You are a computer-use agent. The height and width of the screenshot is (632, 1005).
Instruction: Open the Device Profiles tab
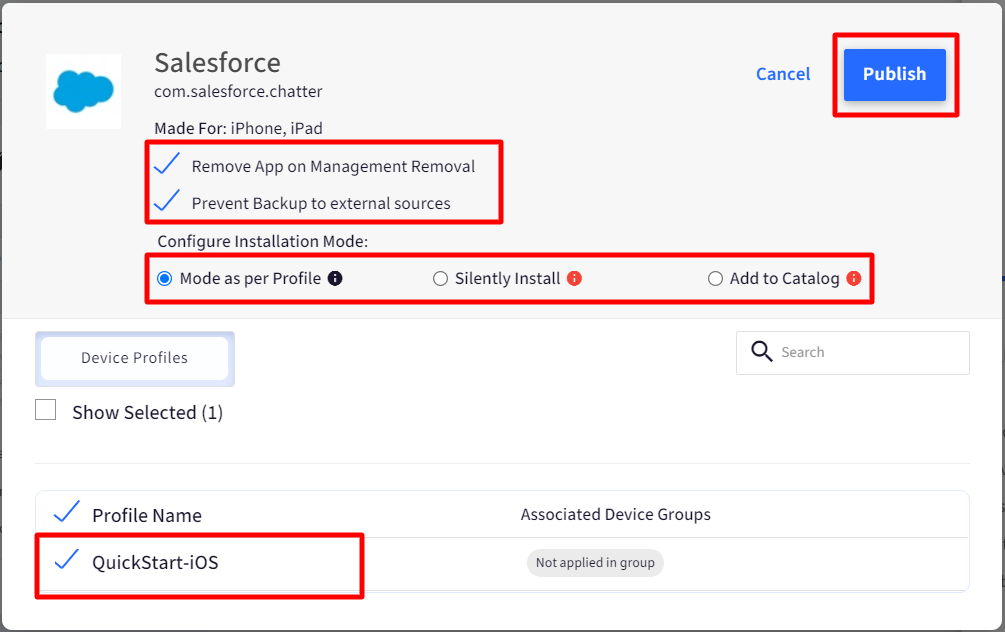point(135,358)
